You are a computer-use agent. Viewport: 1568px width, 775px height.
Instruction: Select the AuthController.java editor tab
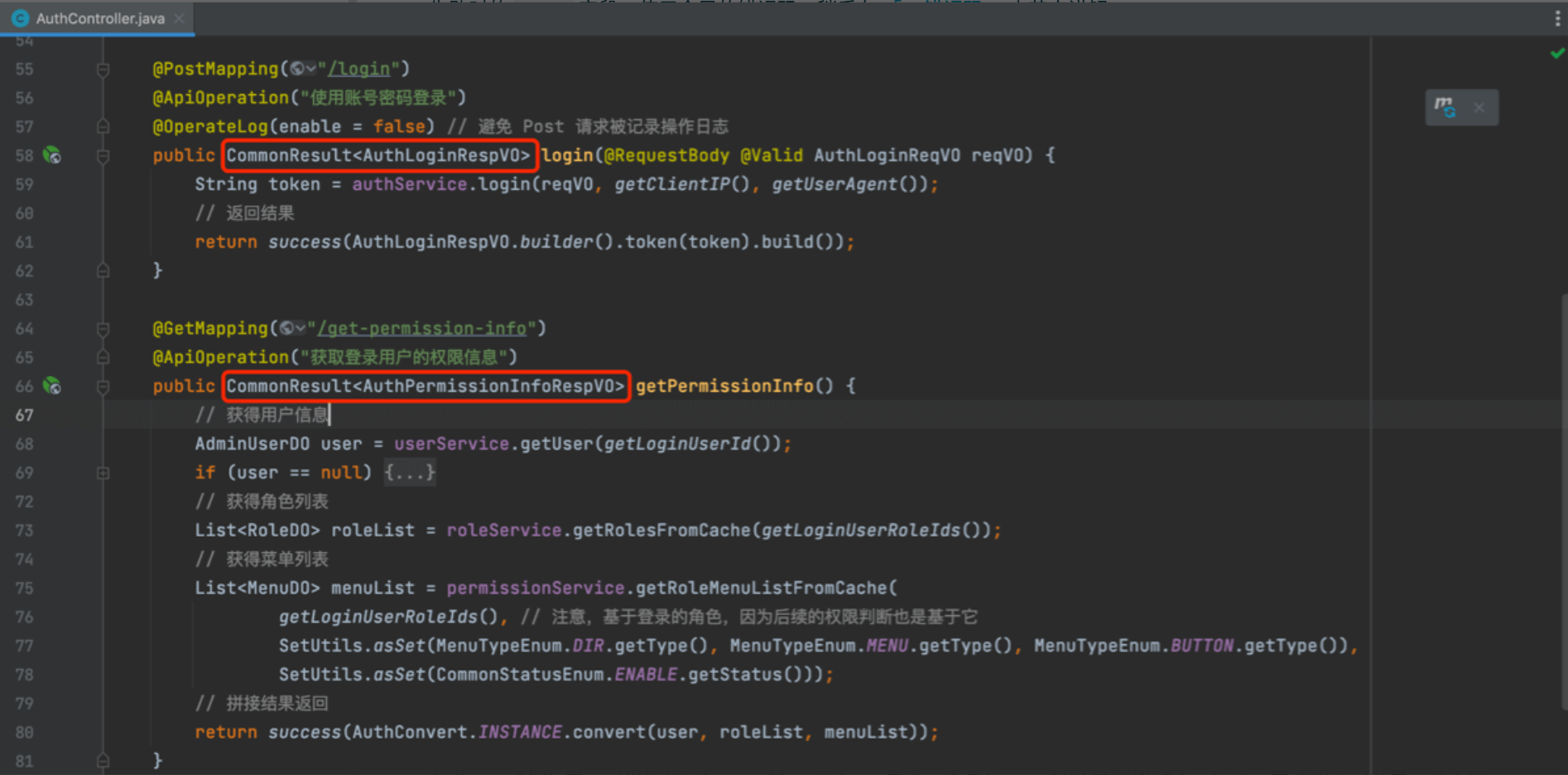(x=99, y=18)
